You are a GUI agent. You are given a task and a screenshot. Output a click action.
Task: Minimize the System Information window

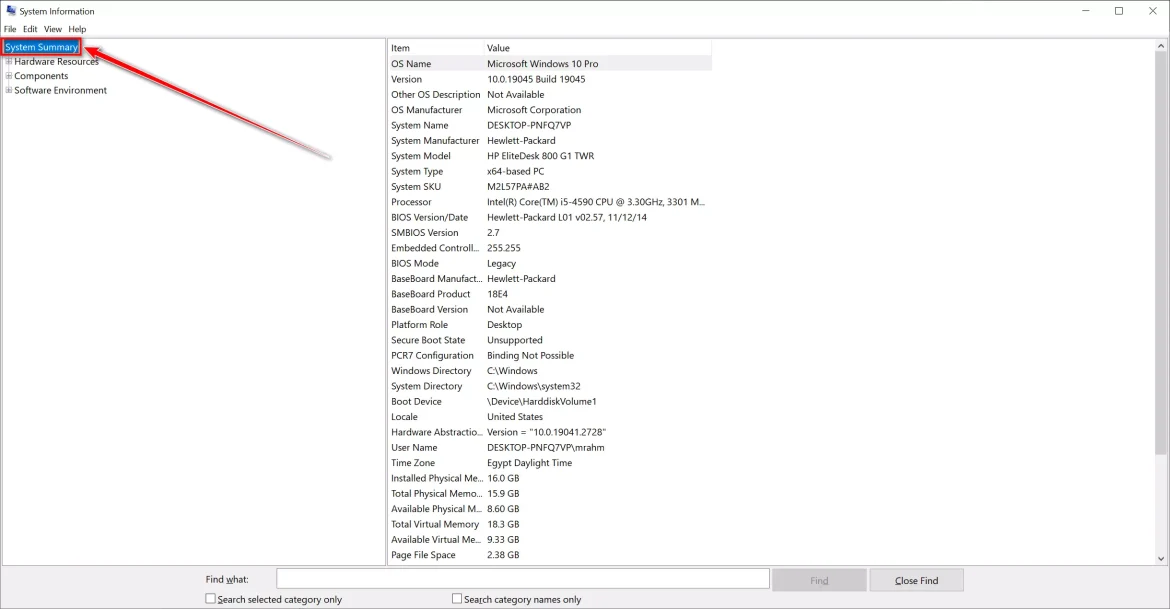pyautogui.click(x=1085, y=10)
